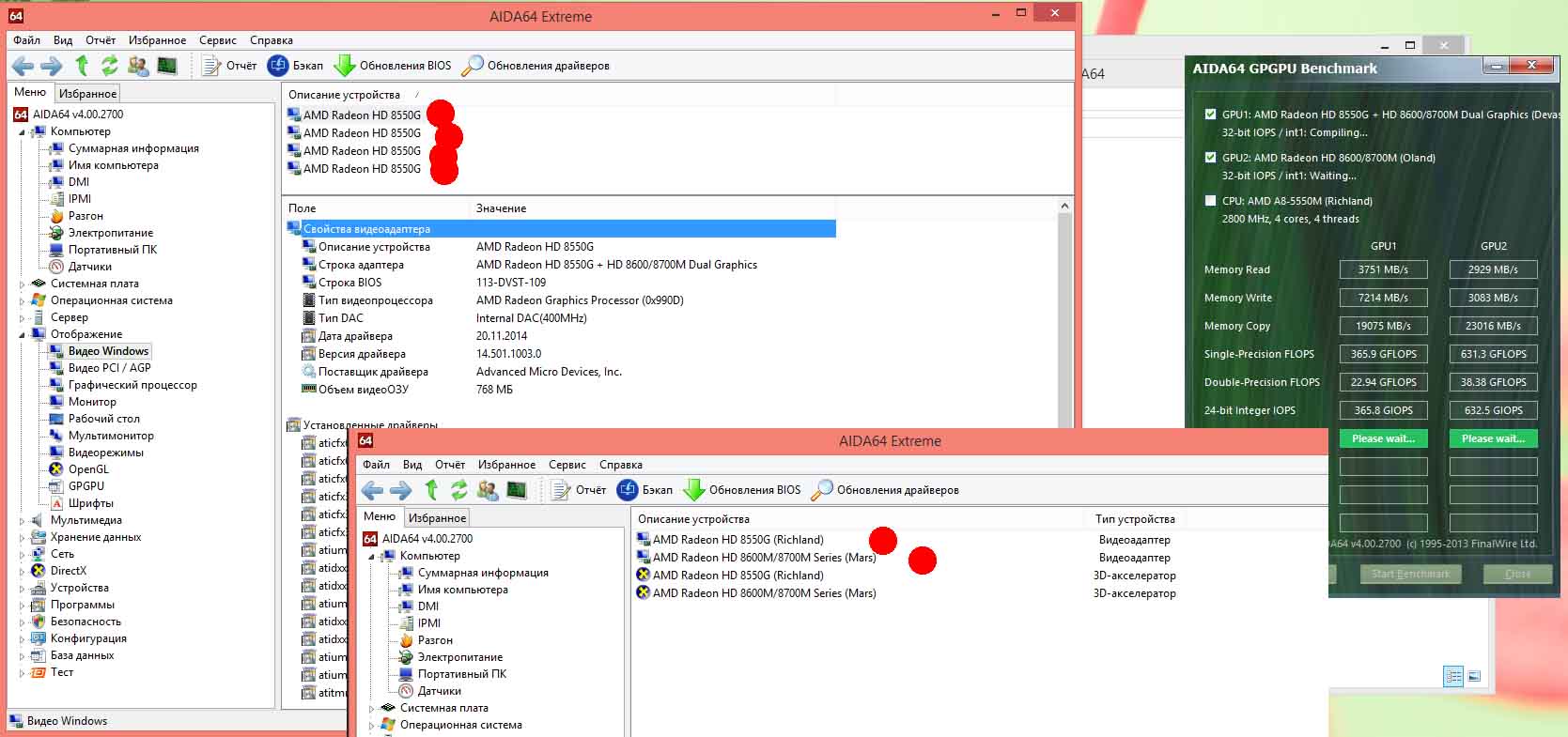Select Видео PCI / AGP in the tree
Viewport: 1568px width, 737px height.
tap(109, 368)
